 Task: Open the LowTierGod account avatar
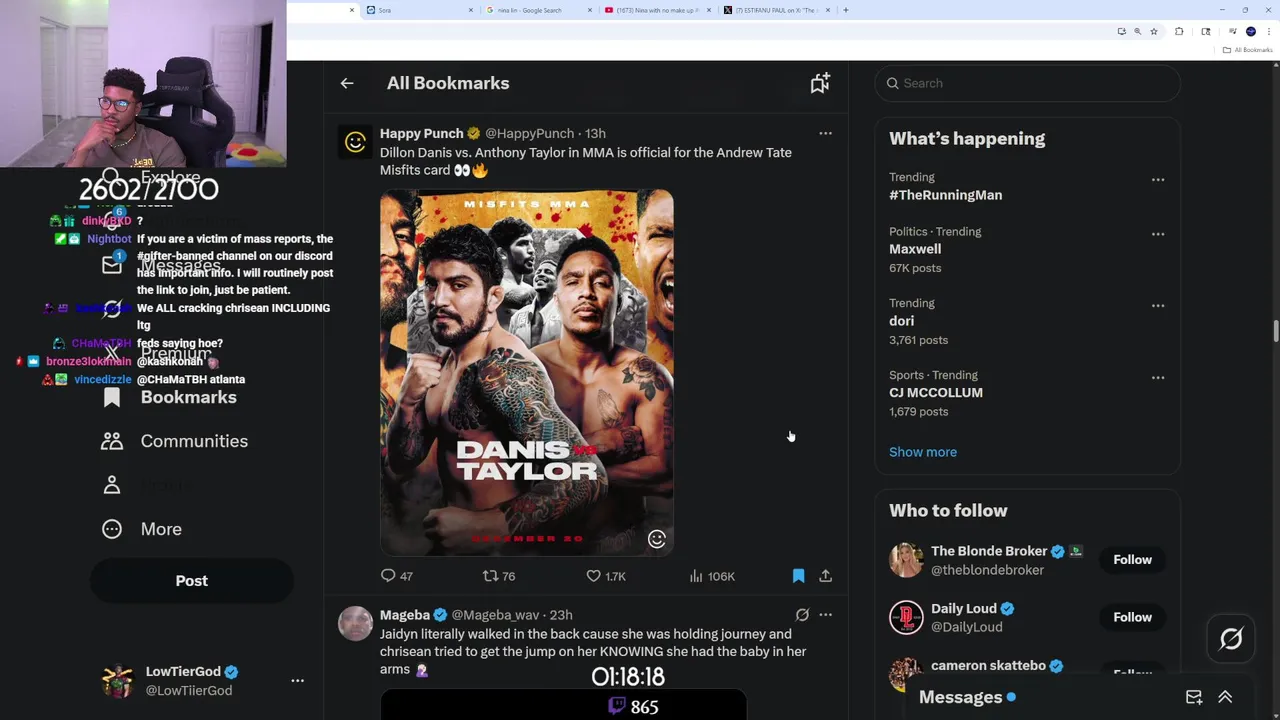click(x=117, y=680)
